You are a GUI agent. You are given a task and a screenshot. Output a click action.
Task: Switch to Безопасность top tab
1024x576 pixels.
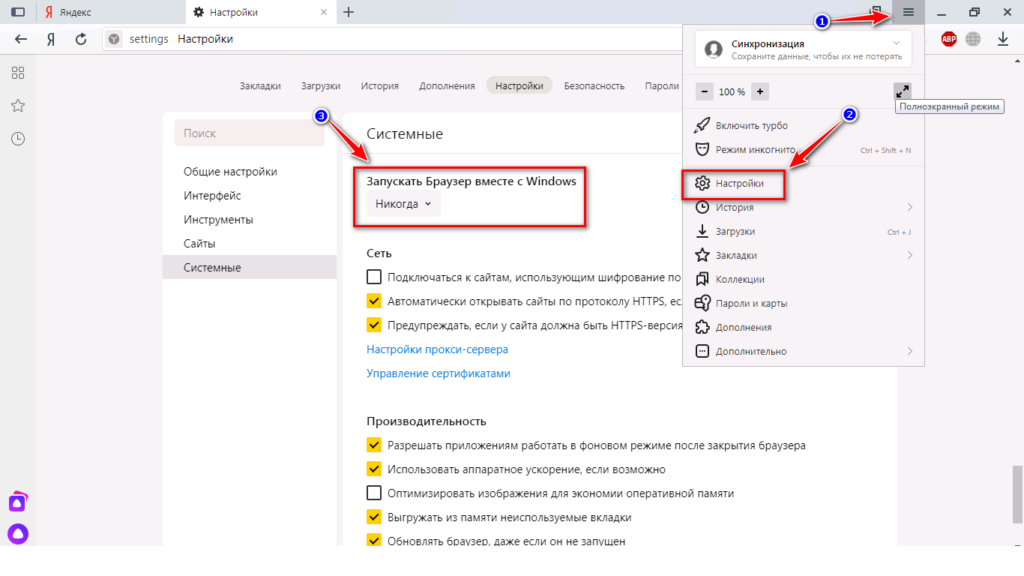[594, 86]
